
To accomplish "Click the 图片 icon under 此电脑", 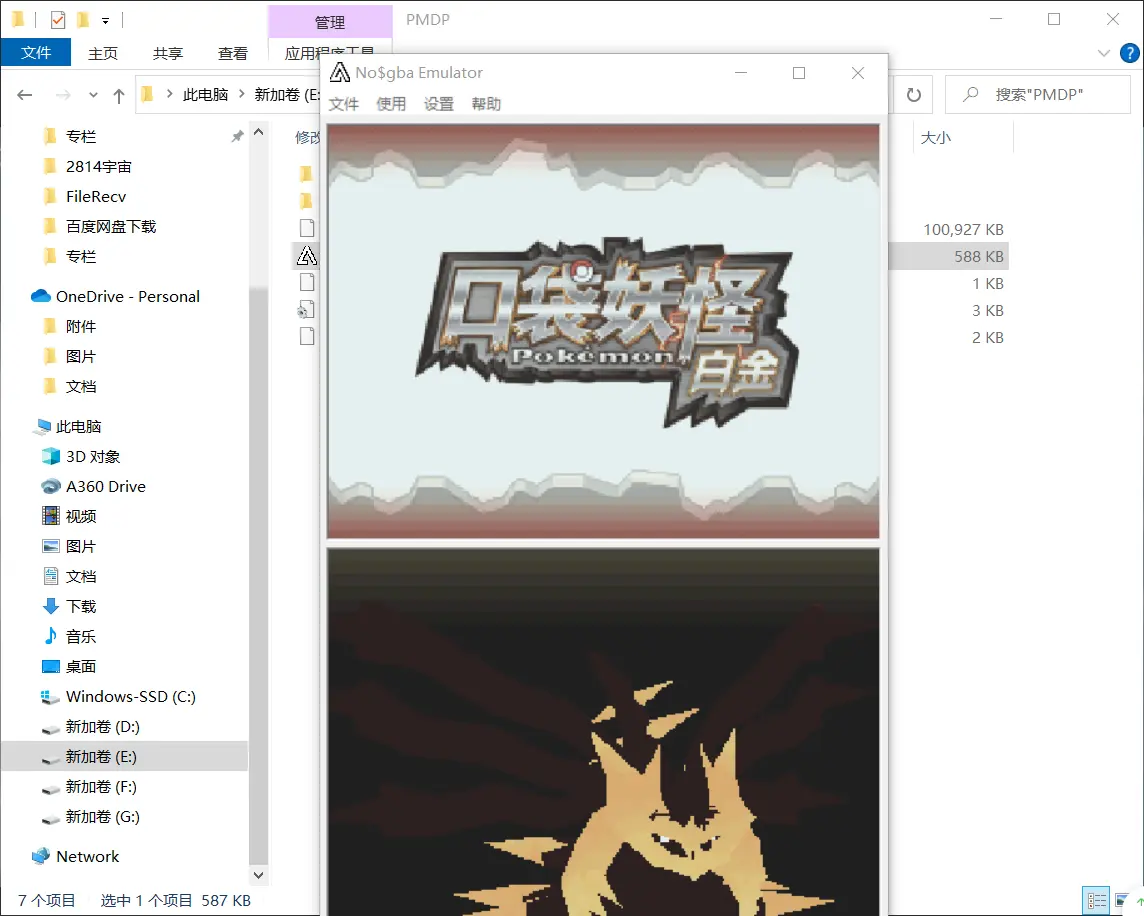I will [x=50, y=546].
